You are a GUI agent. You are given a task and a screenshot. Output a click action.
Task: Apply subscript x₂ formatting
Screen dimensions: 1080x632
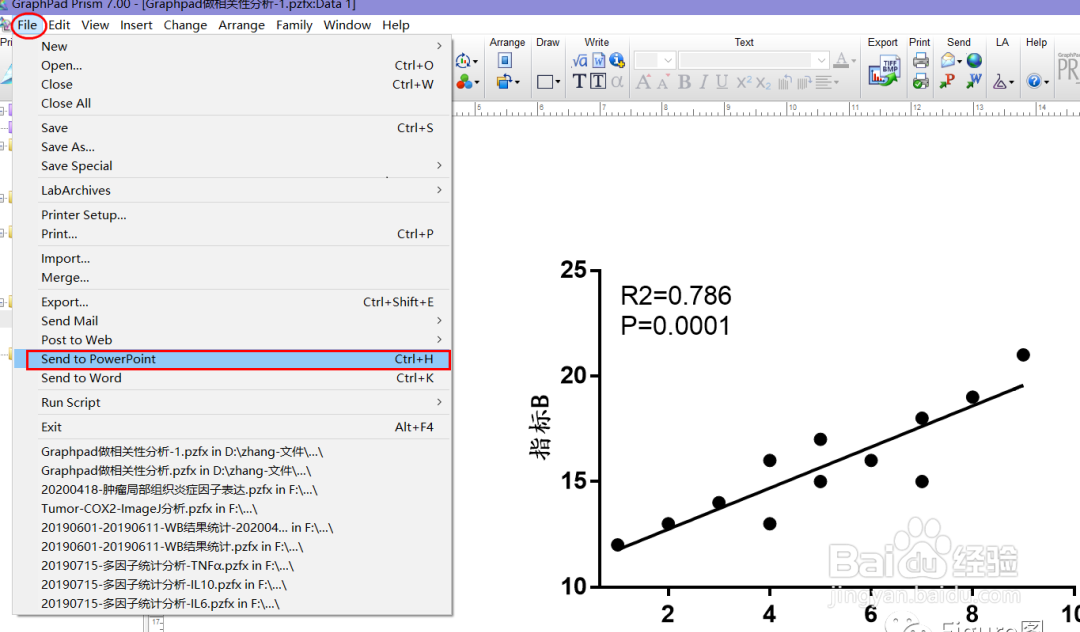(763, 83)
